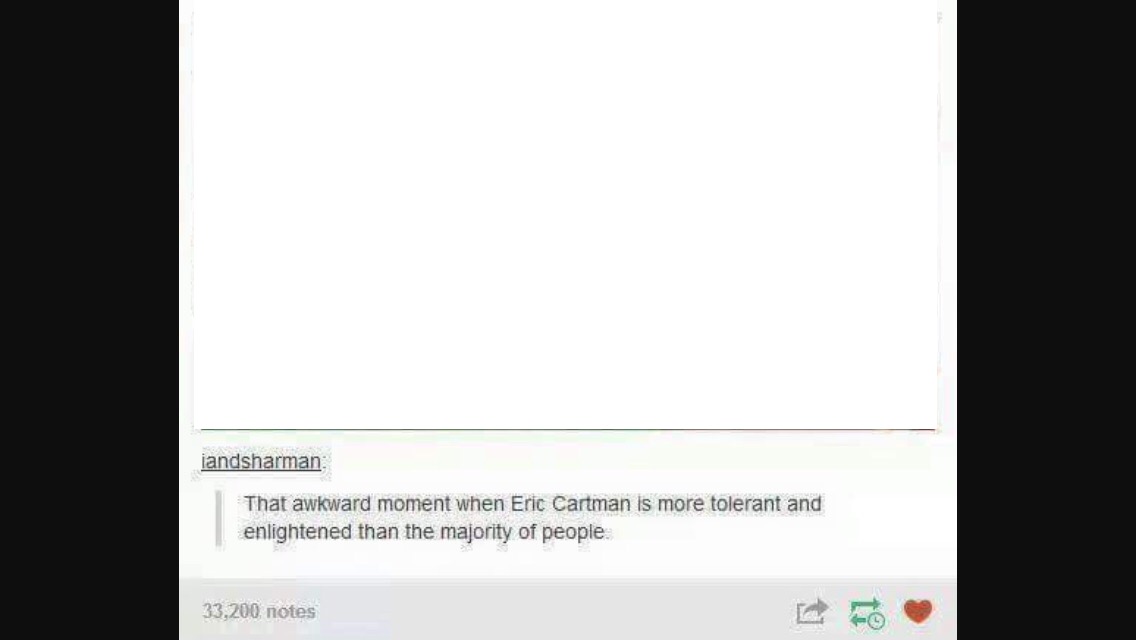The width and height of the screenshot is (1136, 640).
Task: Click the word "people" in quote
Action: click(573, 533)
